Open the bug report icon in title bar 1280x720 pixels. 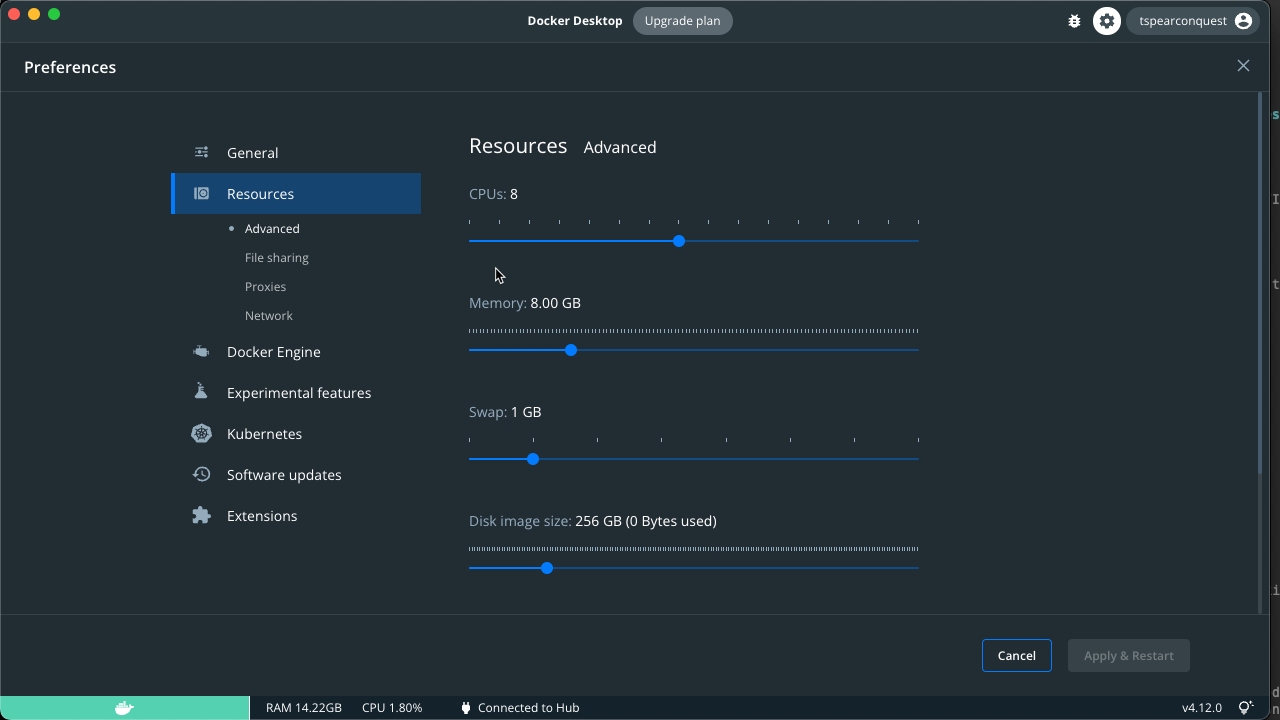tap(1074, 20)
